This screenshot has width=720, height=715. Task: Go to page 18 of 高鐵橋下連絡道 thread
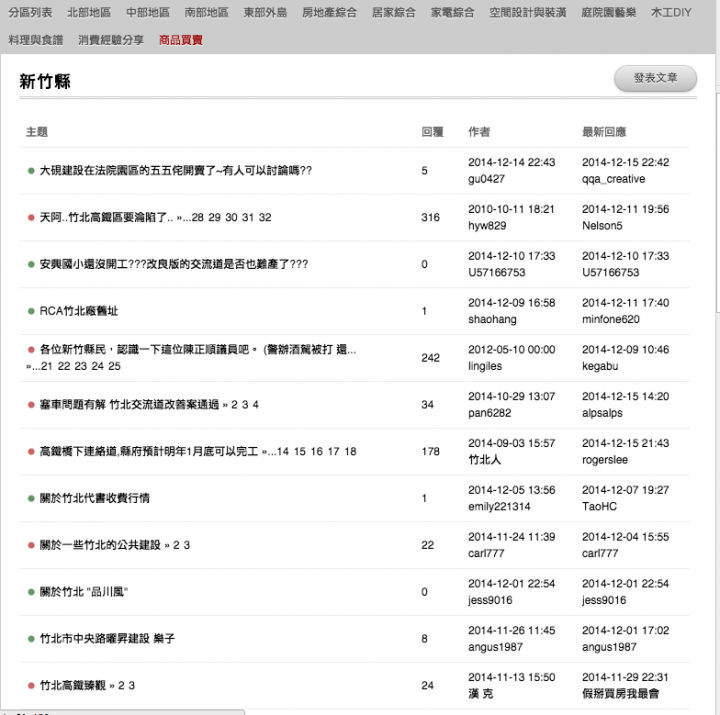350,451
